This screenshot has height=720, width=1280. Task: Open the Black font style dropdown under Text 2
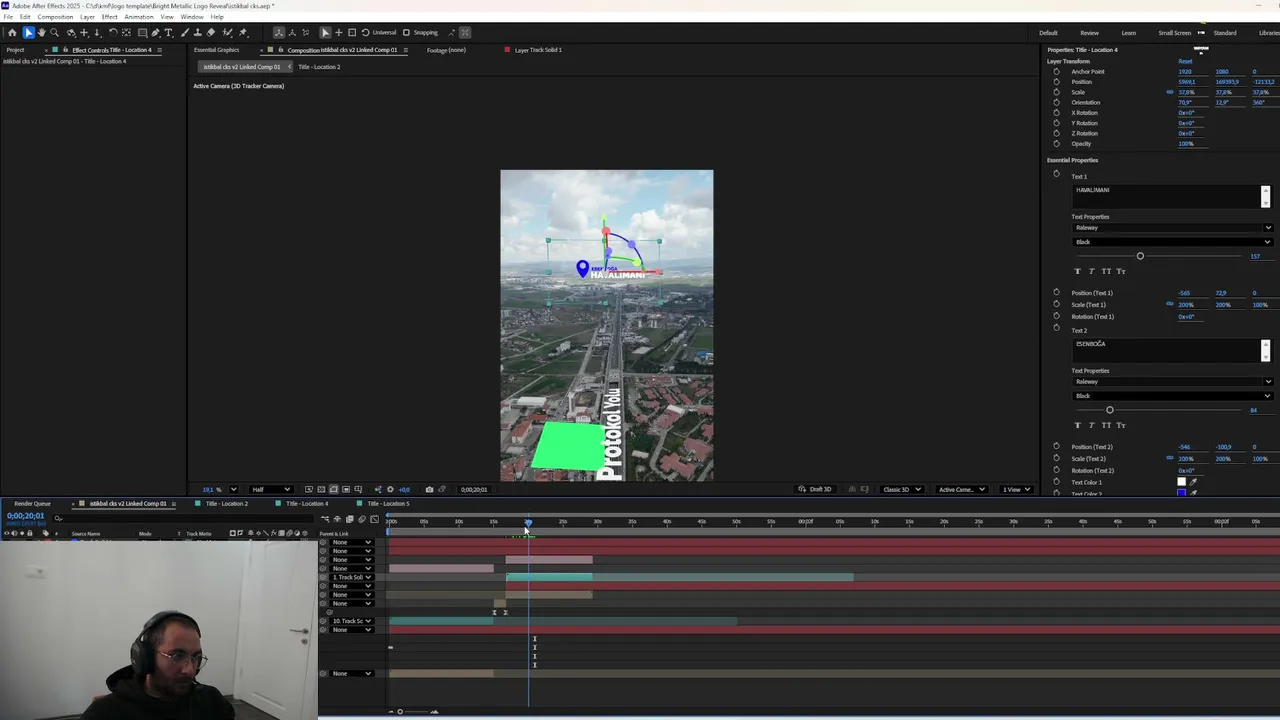(1172, 396)
